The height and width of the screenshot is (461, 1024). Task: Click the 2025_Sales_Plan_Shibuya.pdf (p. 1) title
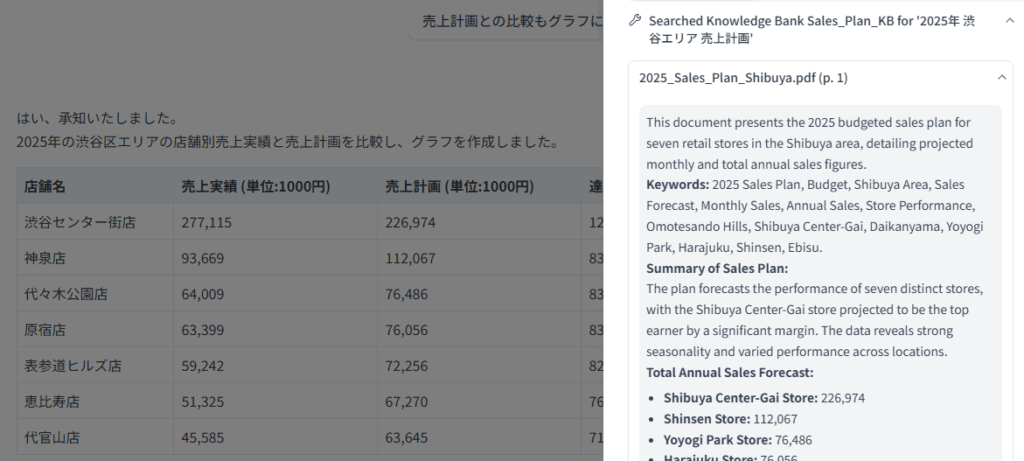point(743,77)
